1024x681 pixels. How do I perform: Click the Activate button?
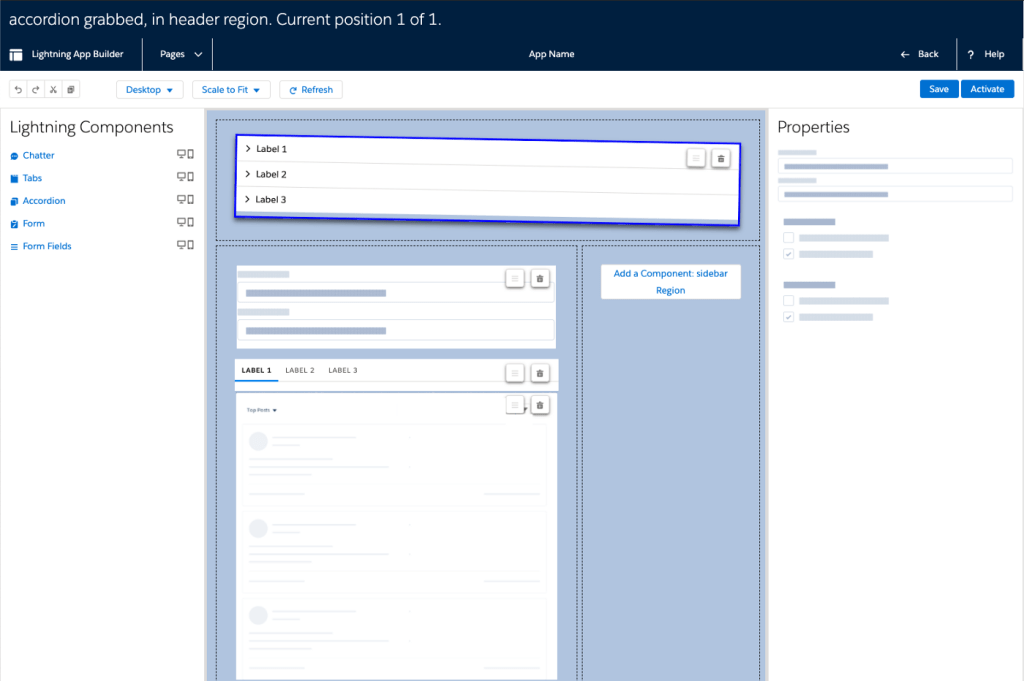[x=987, y=89]
